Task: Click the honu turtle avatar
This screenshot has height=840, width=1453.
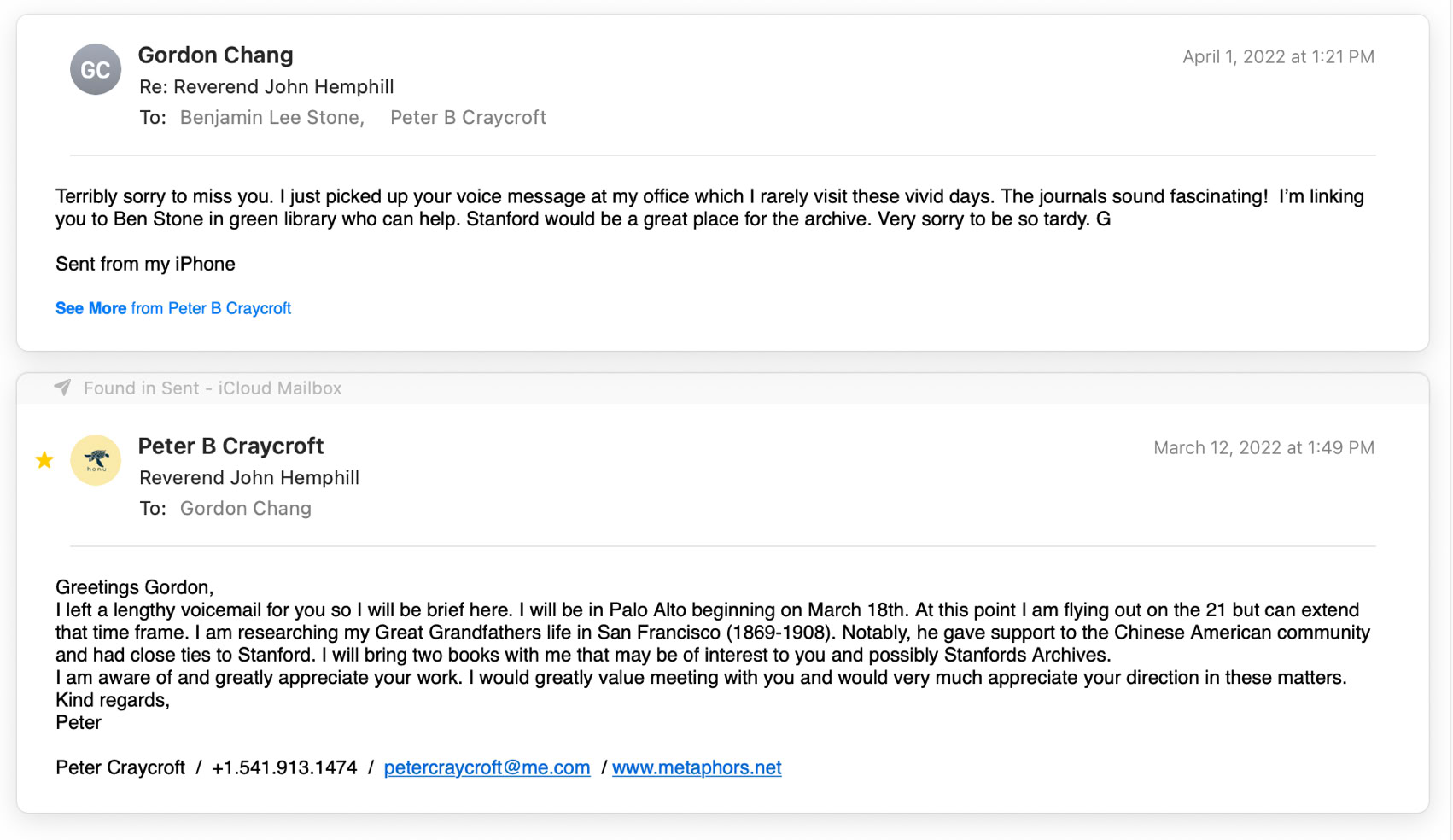Action: pos(95,461)
